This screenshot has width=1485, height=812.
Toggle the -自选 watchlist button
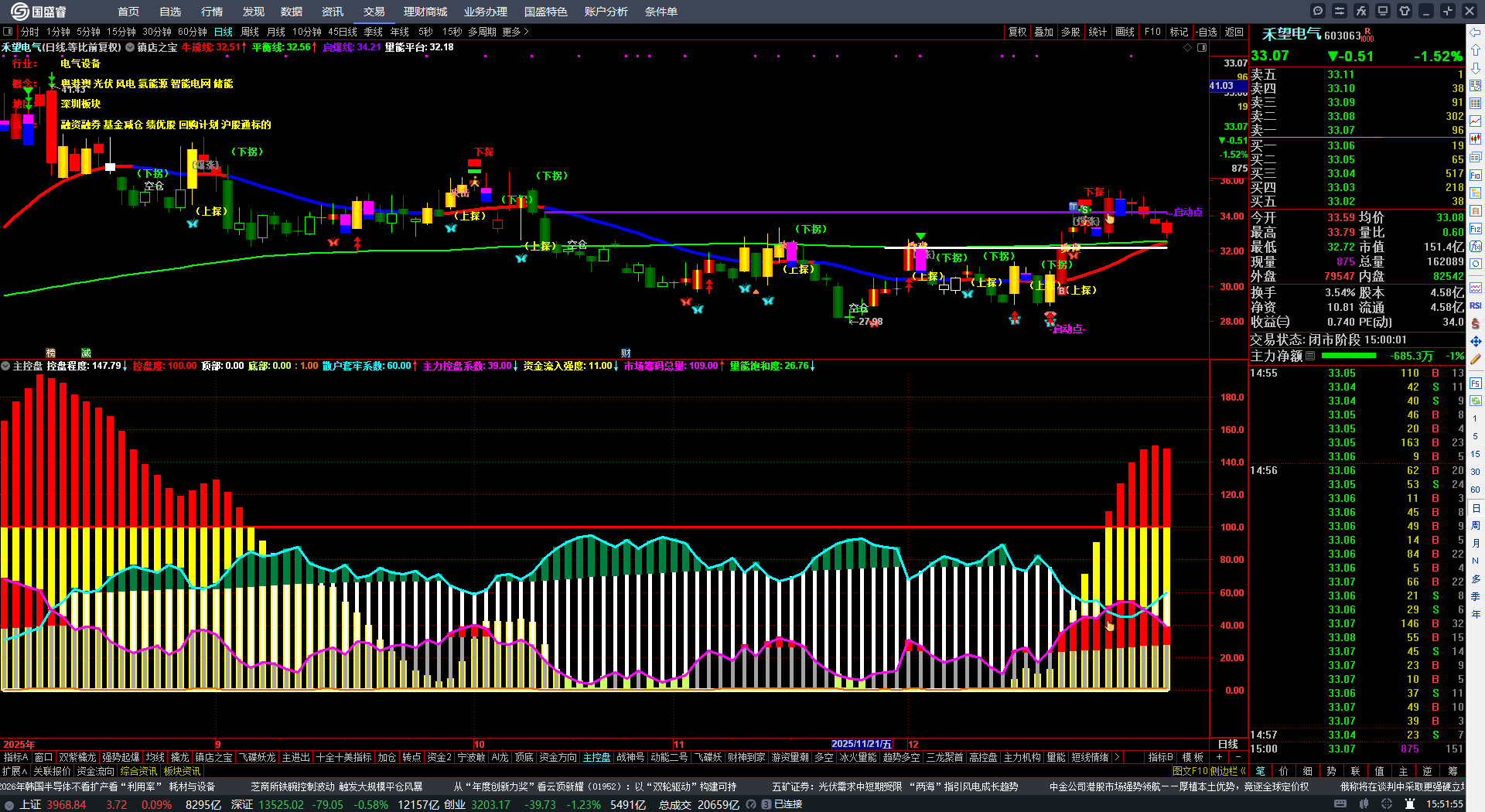(1207, 32)
